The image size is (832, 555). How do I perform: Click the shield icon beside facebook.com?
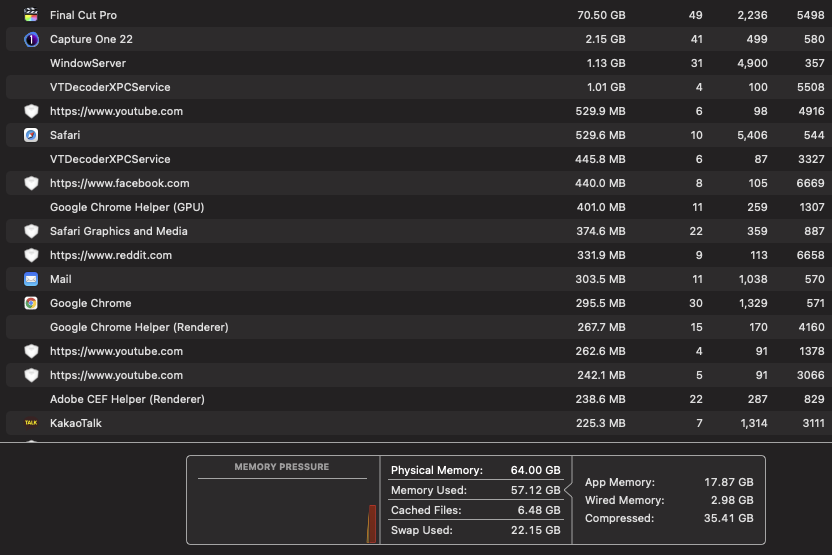click(x=31, y=183)
